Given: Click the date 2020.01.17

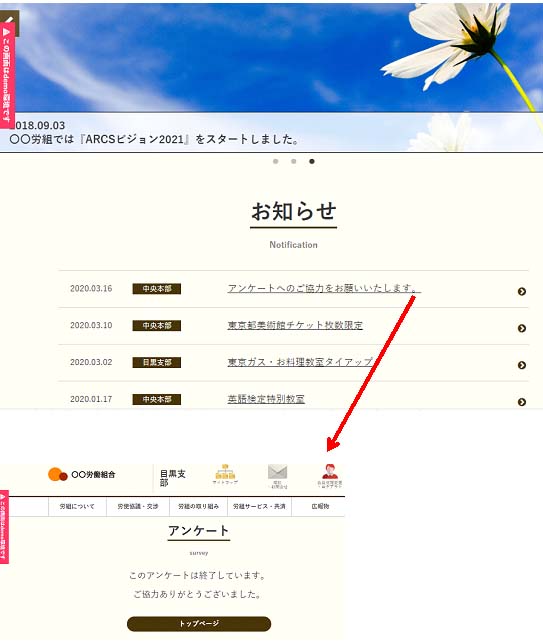Looking at the screenshot, I should [x=91, y=399].
